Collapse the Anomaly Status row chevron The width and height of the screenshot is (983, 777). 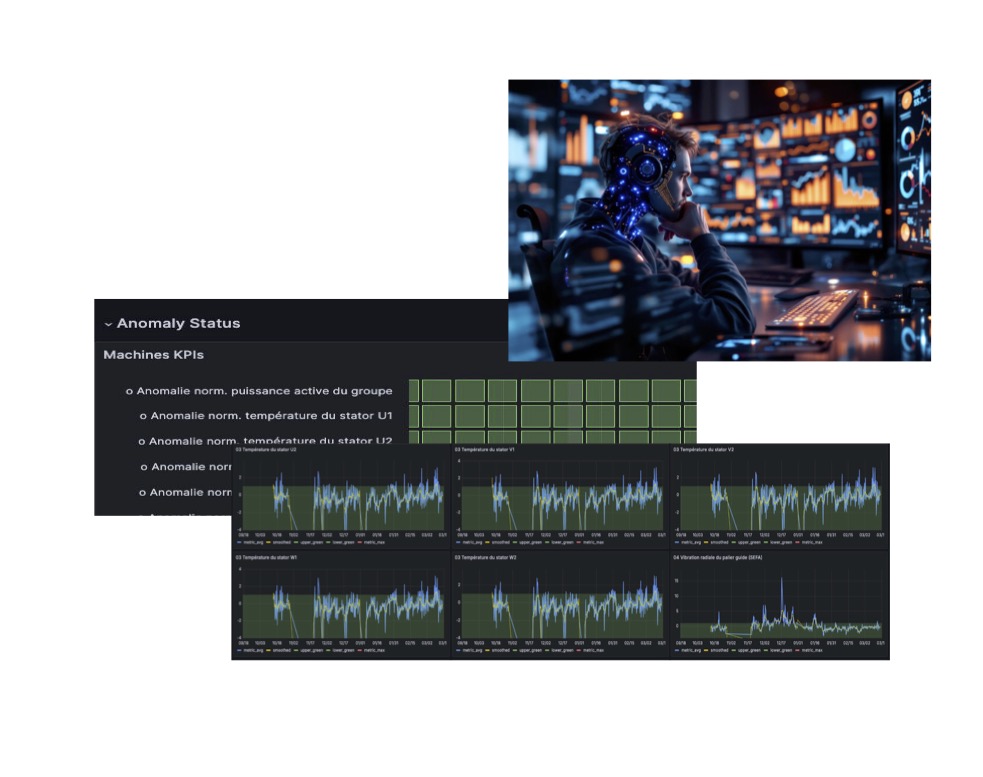tap(108, 324)
